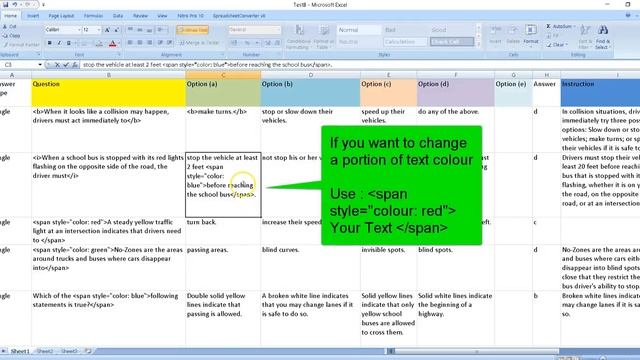This screenshot has height=360, width=640.
Task: Click the Shrink Font icon
Action: (x=116, y=30)
